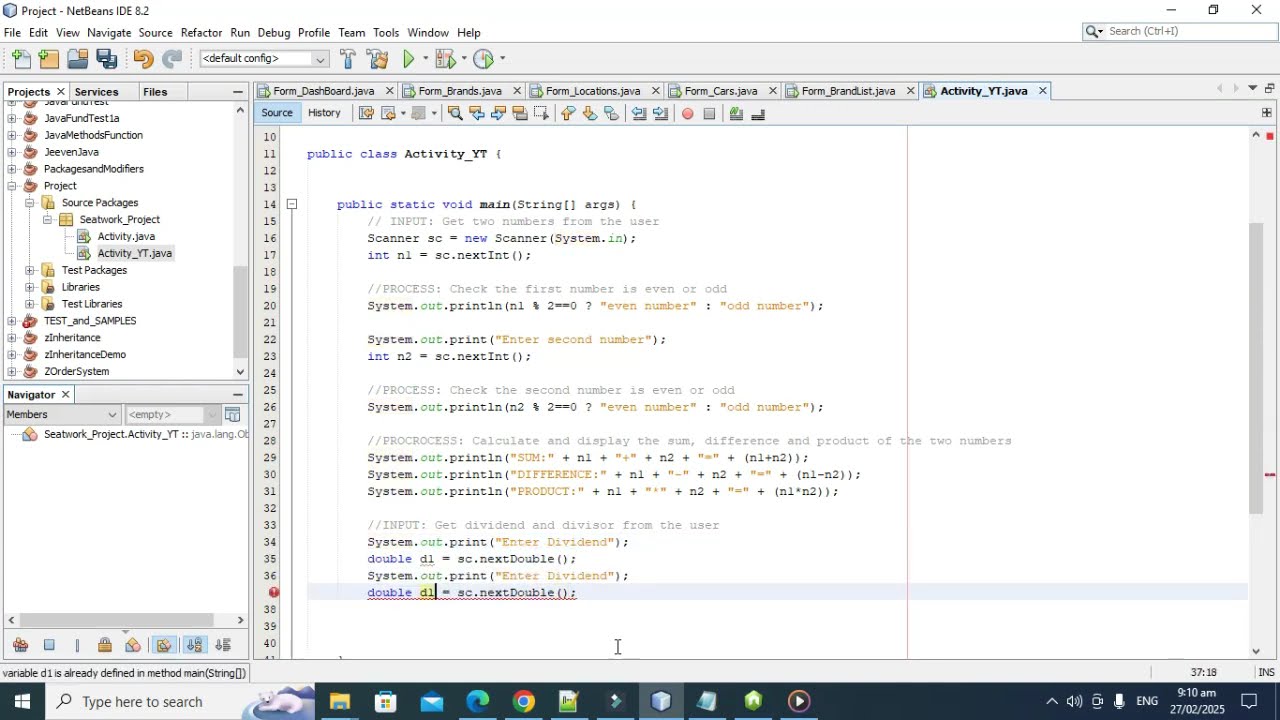Collapse main method code fold on line 14
1280x720 pixels.
[292, 204]
